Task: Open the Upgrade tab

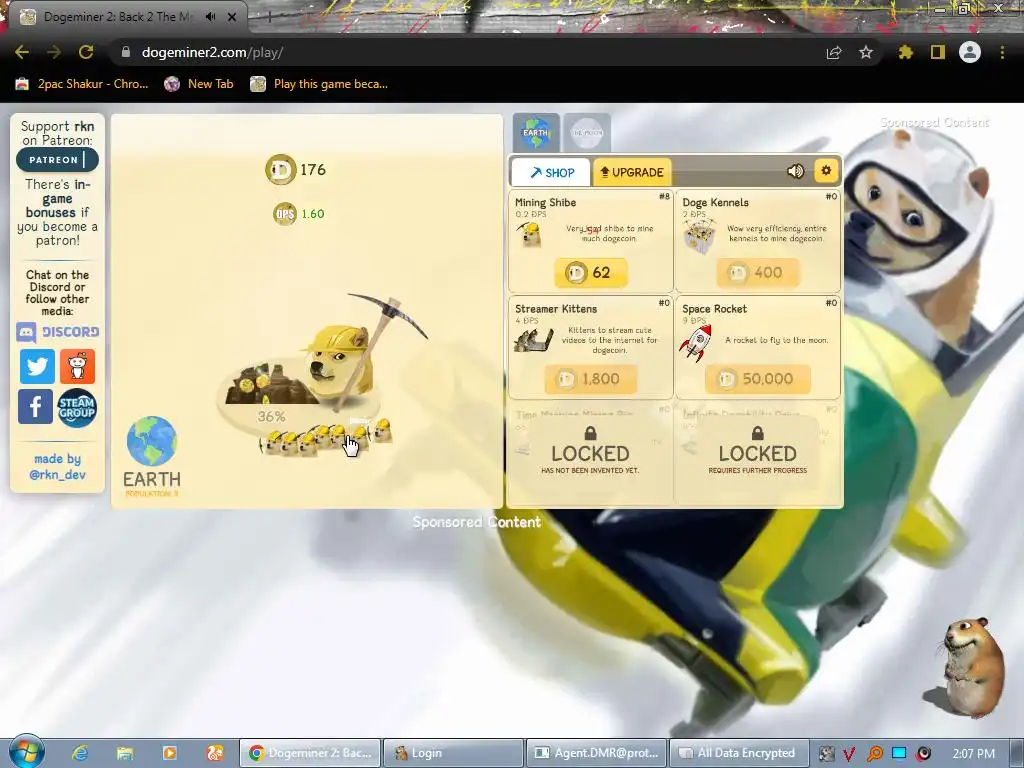Action: pos(632,172)
